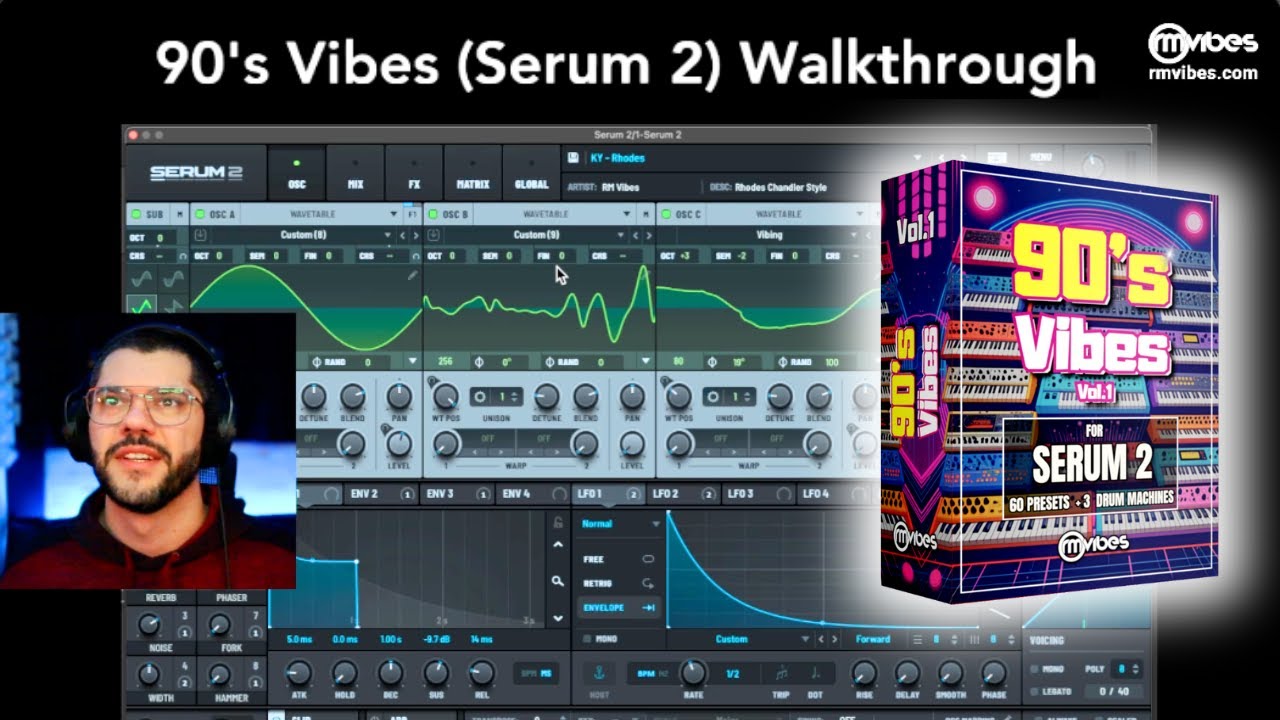Viewport: 1280px width, 720px height.
Task: Select RETRIG LFO trigger mode
Action: pyautogui.click(x=617, y=583)
